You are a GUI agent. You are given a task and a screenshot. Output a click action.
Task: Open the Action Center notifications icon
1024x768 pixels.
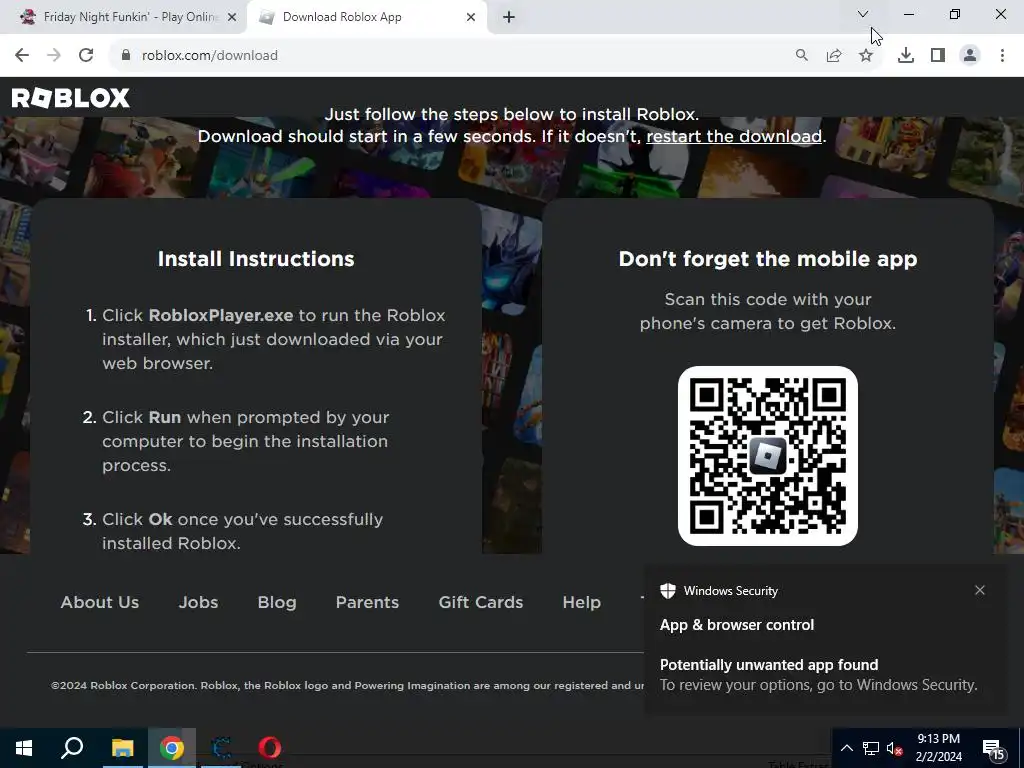995,748
